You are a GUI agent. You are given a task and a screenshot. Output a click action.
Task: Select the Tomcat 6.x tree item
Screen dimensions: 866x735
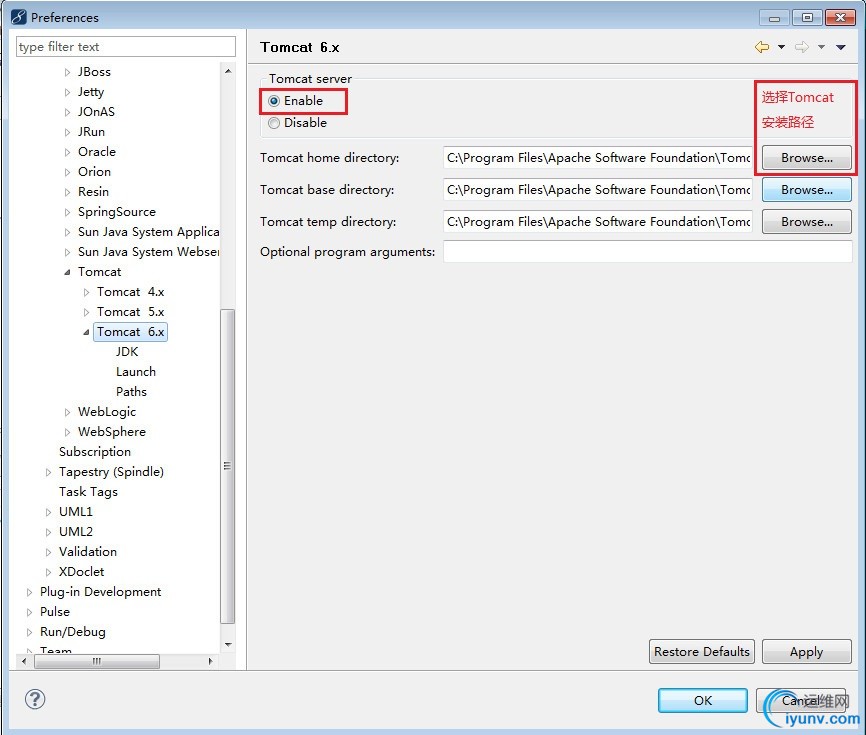coord(130,332)
